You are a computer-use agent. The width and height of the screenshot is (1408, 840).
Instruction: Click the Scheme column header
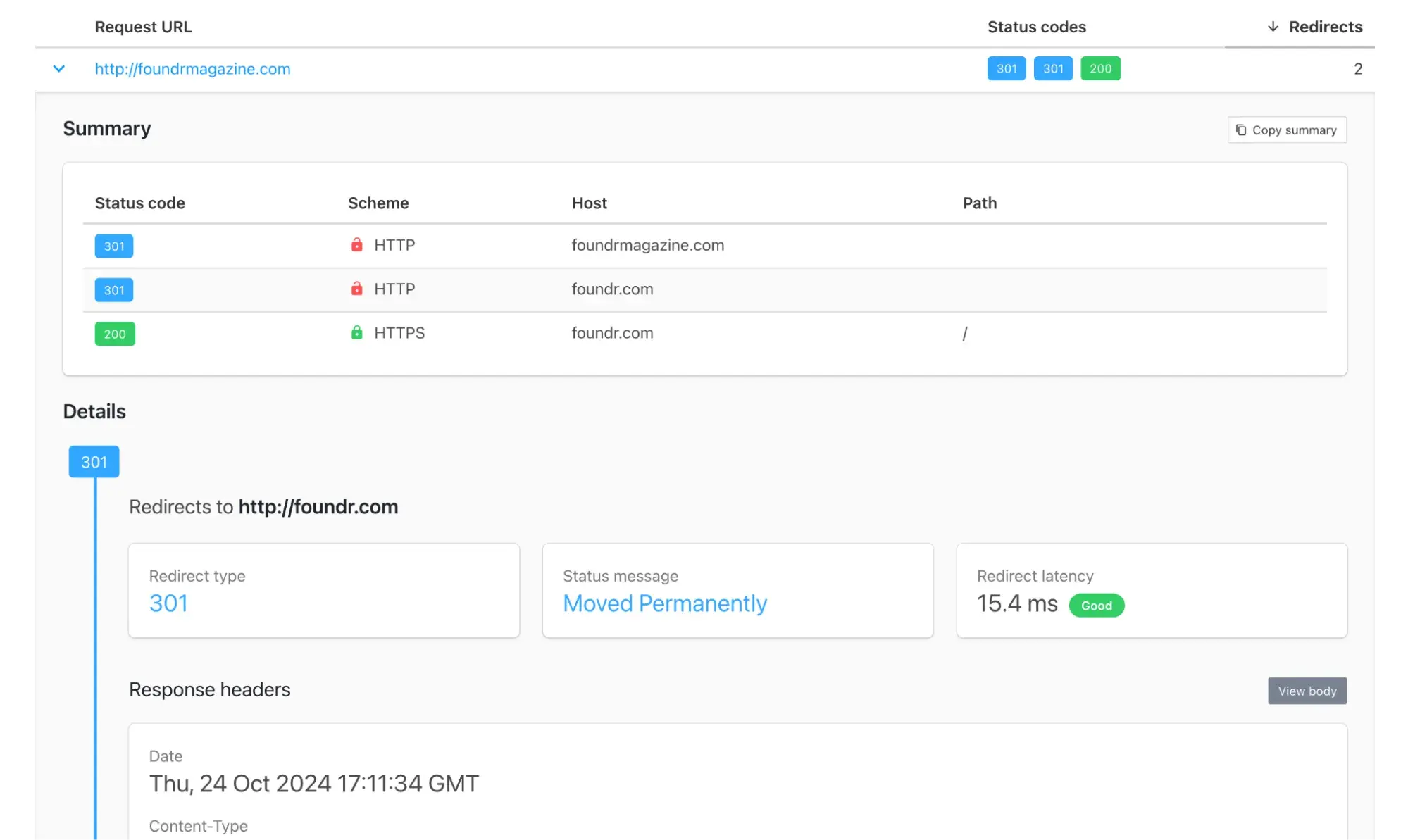[378, 203]
